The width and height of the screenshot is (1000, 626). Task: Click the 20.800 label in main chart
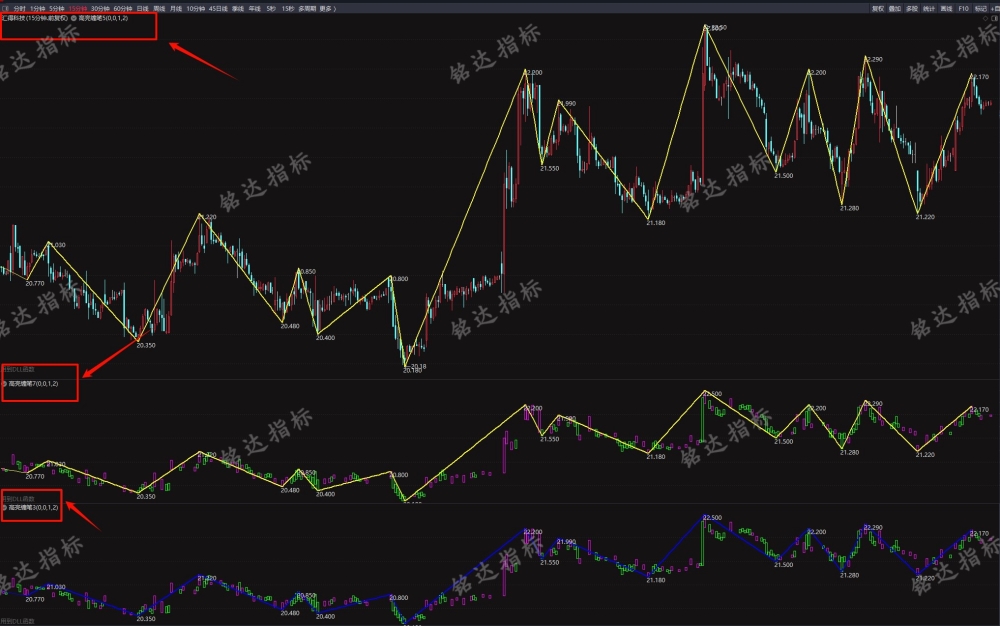pyautogui.click(x=399, y=279)
